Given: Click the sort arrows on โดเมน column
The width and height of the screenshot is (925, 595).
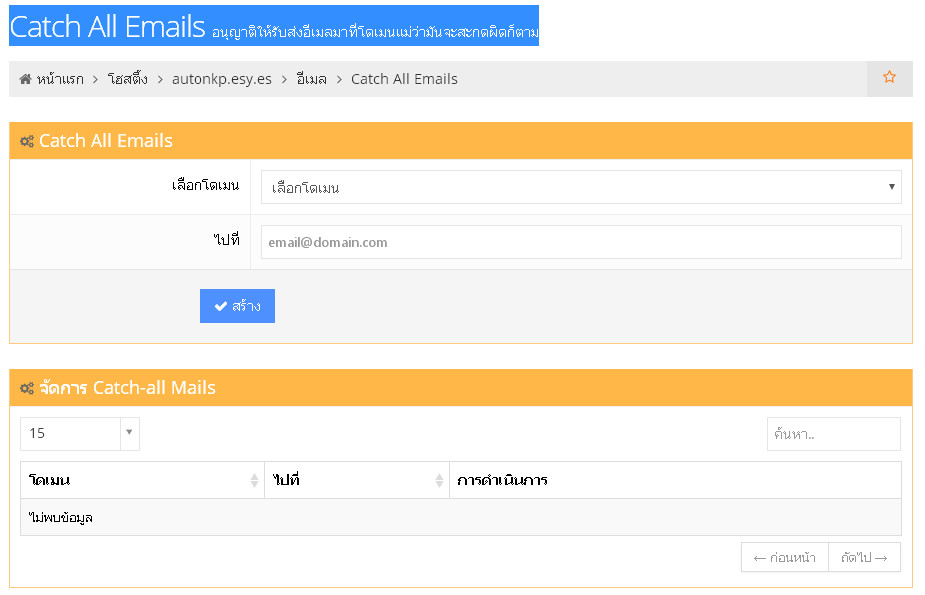Looking at the screenshot, I should pos(254,481).
